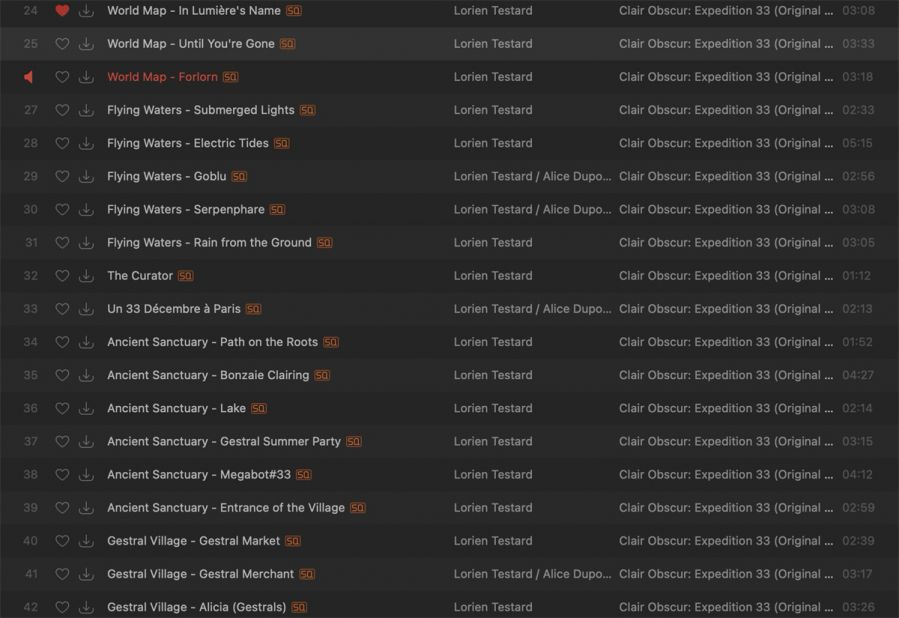Click the SQ badge next to Gestral Market
The height and width of the screenshot is (618, 899).
(293, 541)
